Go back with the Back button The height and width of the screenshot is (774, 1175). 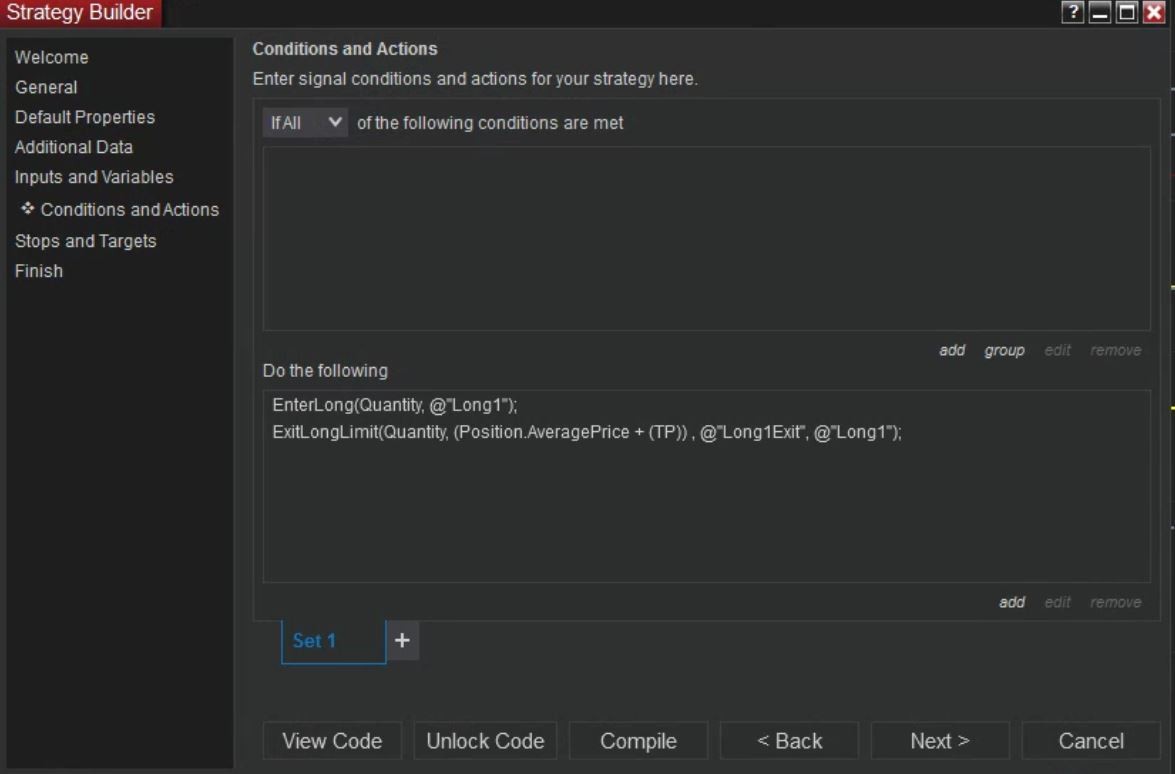789,741
